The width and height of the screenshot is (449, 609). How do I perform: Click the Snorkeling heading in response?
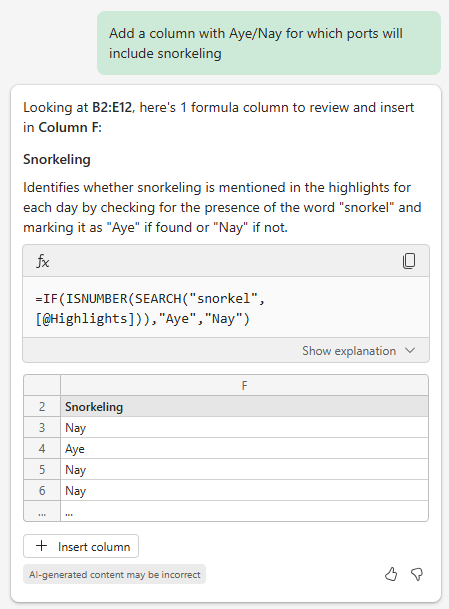pyautogui.click(x=57, y=159)
